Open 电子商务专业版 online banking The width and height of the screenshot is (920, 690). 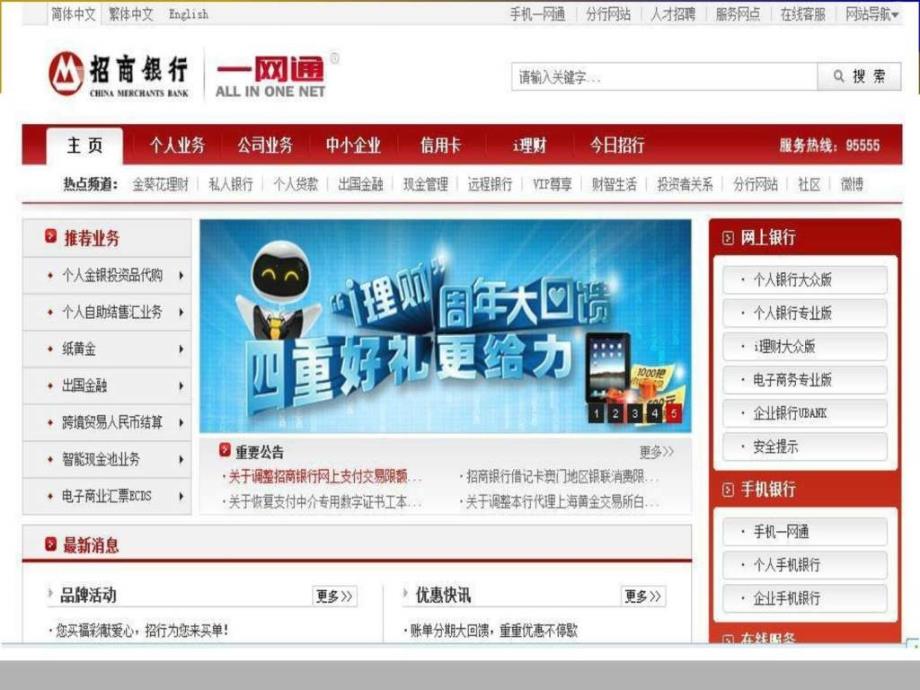click(x=805, y=380)
